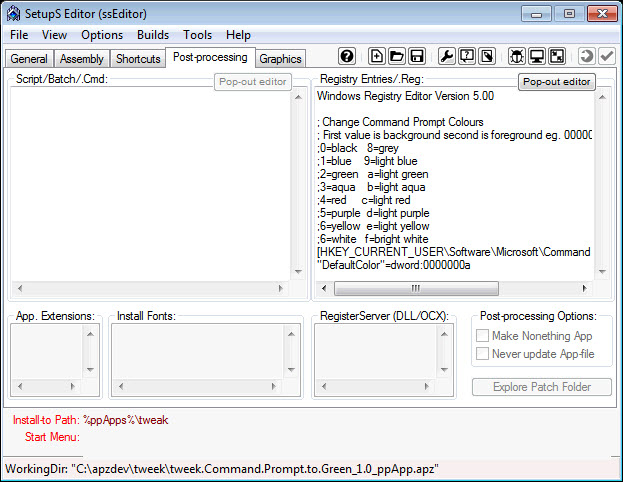Click inside the Script/Batch/.Cmd text area

(150, 184)
